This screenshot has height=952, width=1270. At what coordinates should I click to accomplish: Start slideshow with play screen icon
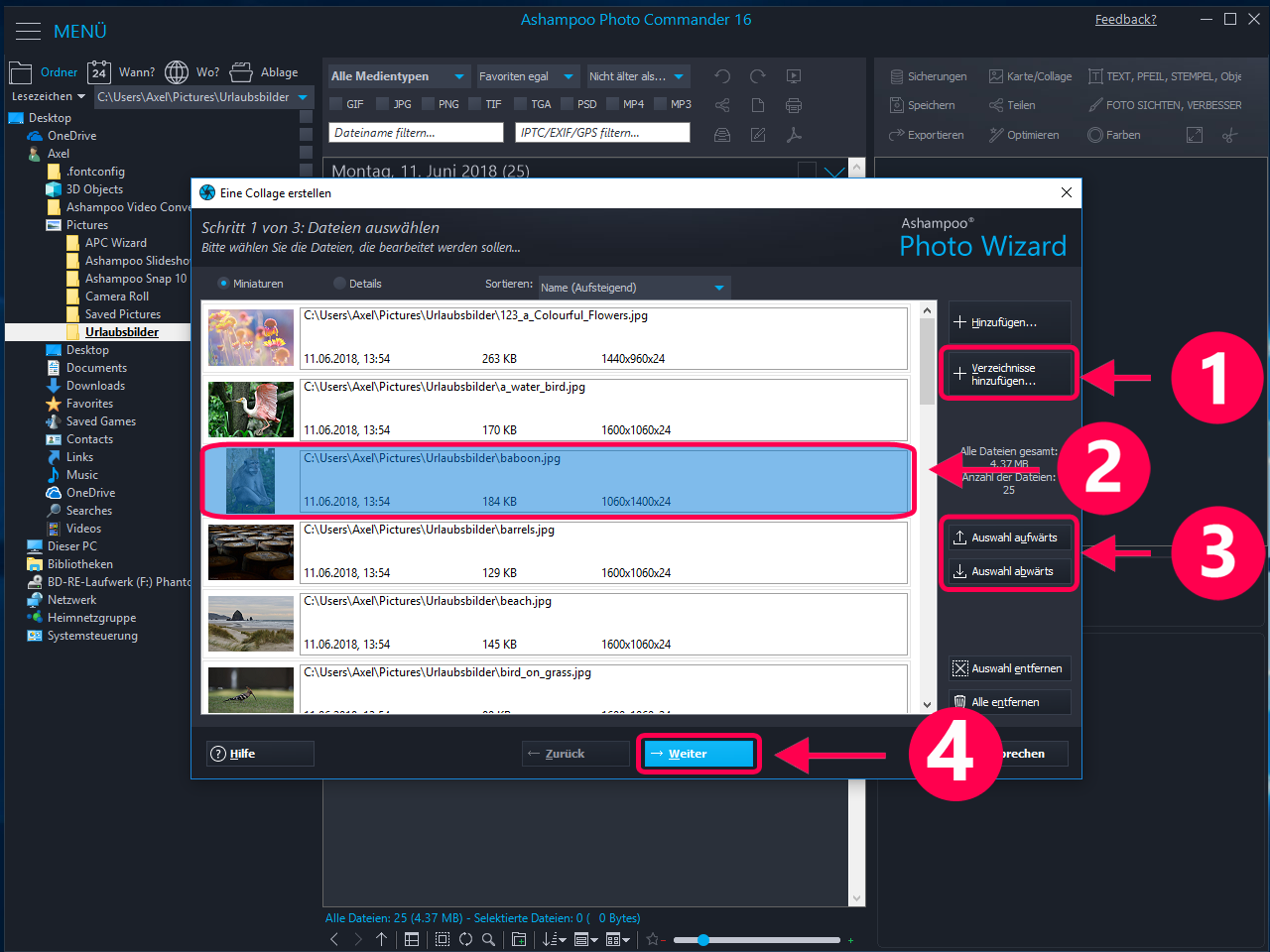[x=794, y=76]
